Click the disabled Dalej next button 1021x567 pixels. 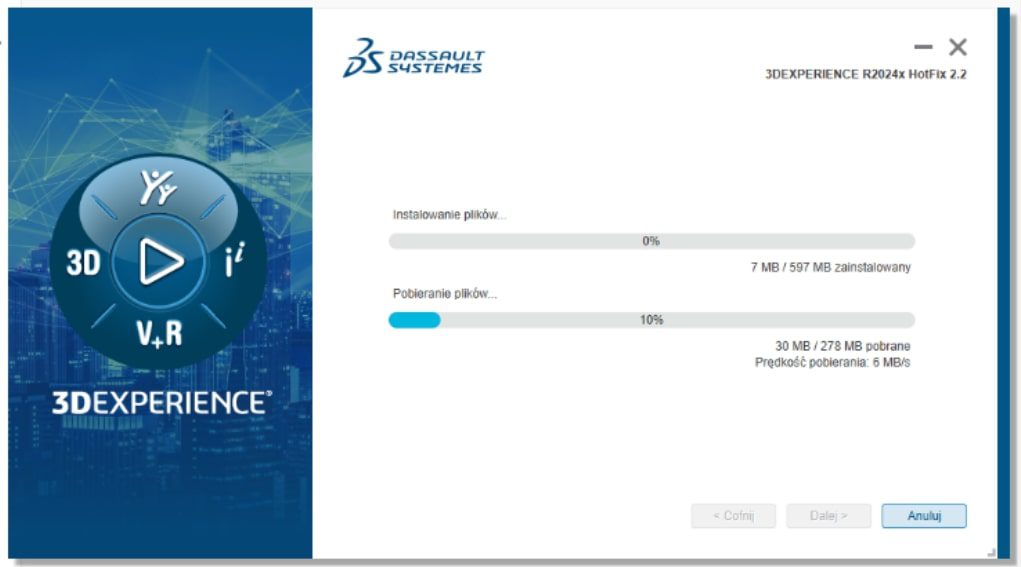coord(828,516)
